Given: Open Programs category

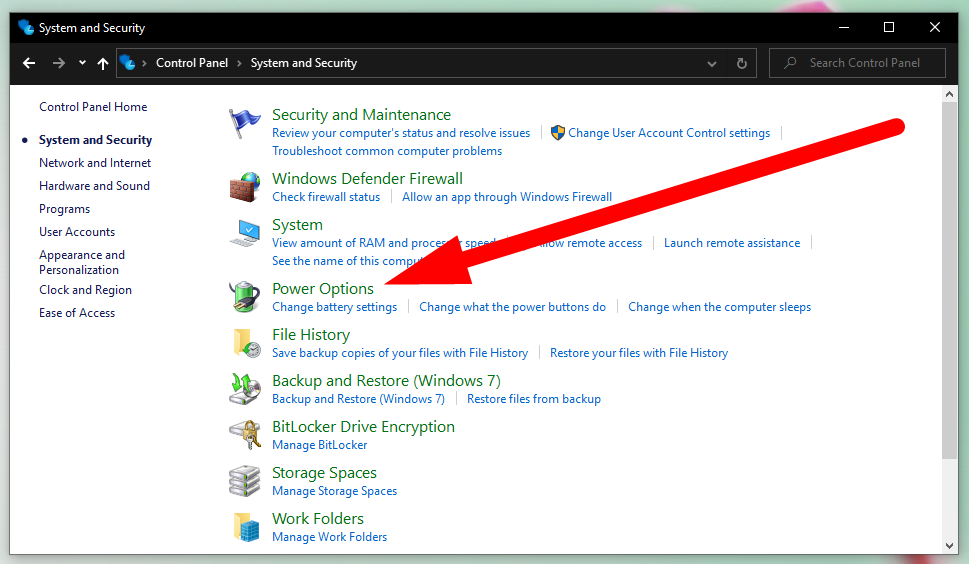Looking at the screenshot, I should click(x=64, y=209).
